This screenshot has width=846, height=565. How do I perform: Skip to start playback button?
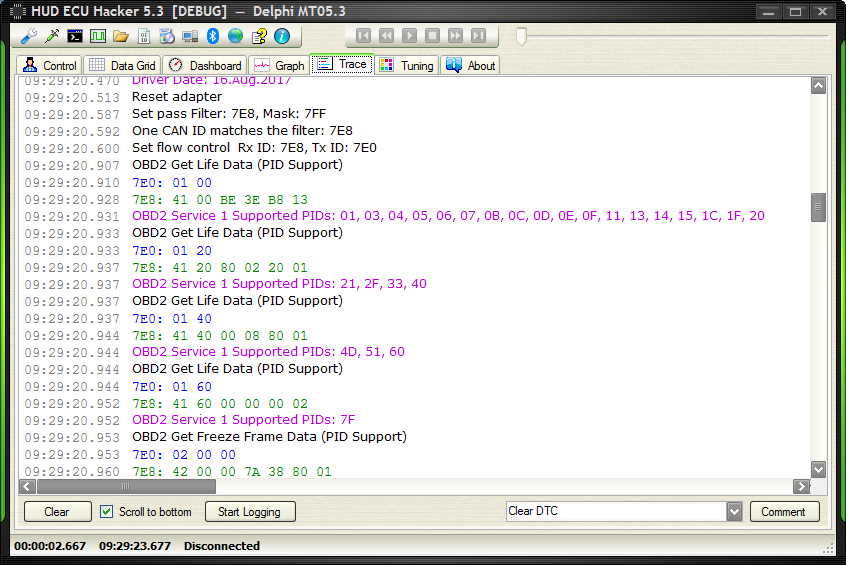tap(364, 36)
